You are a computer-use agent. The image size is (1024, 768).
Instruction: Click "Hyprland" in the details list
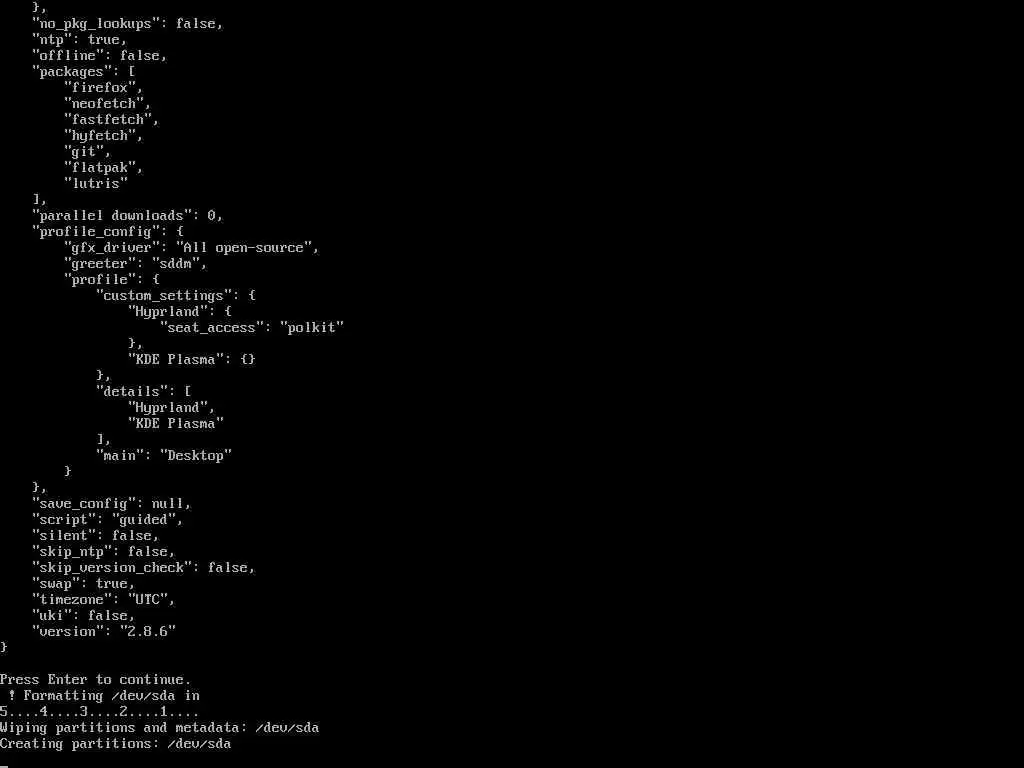pos(171,408)
